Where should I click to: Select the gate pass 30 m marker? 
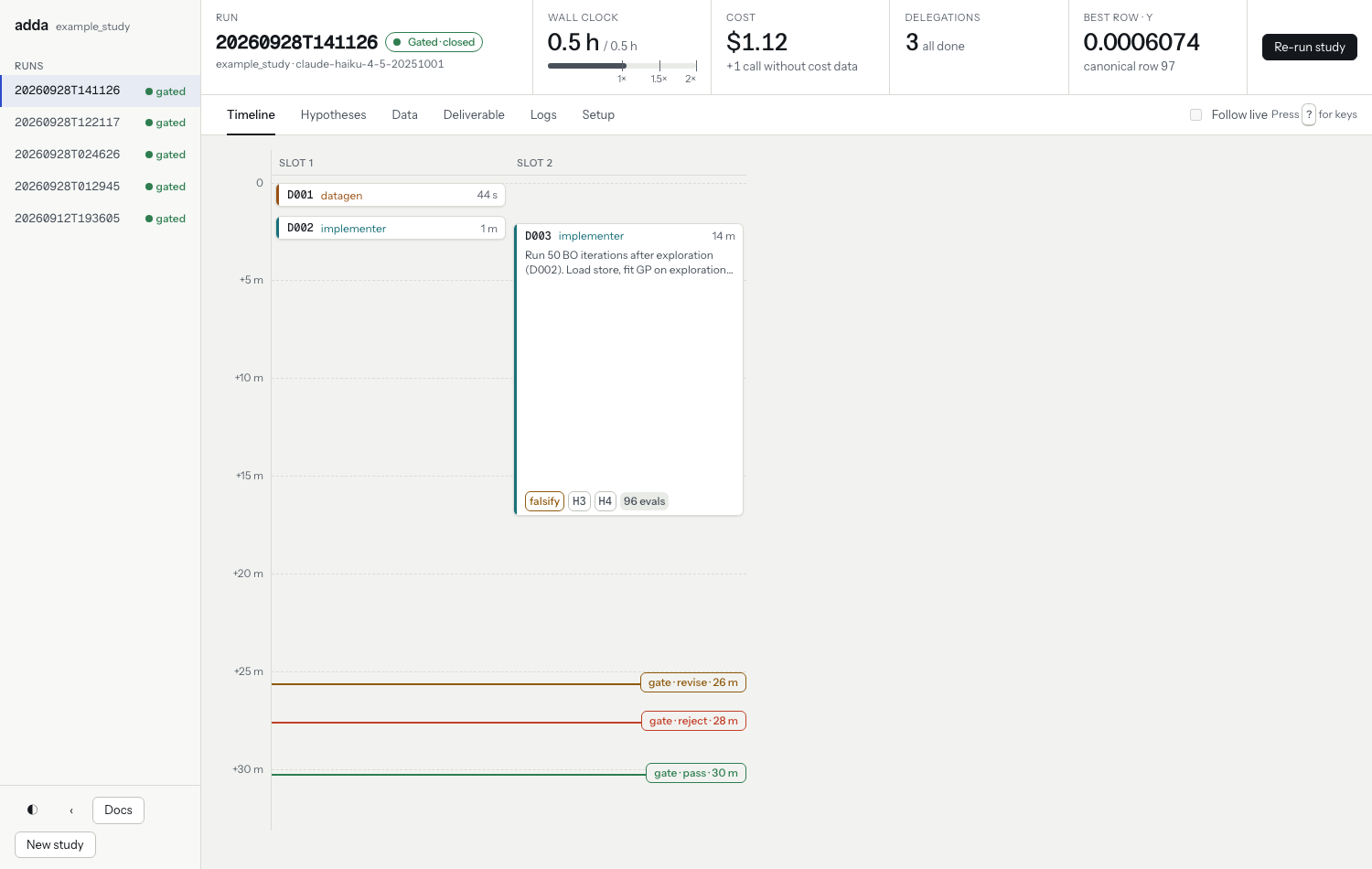pyautogui.click(x=696, y=773)
